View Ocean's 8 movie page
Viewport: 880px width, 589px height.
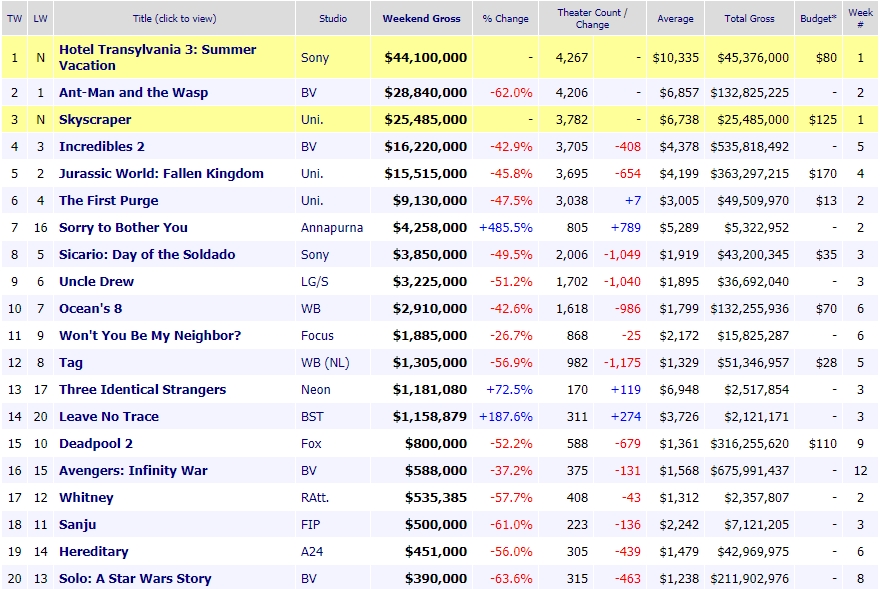coord(90,308)
